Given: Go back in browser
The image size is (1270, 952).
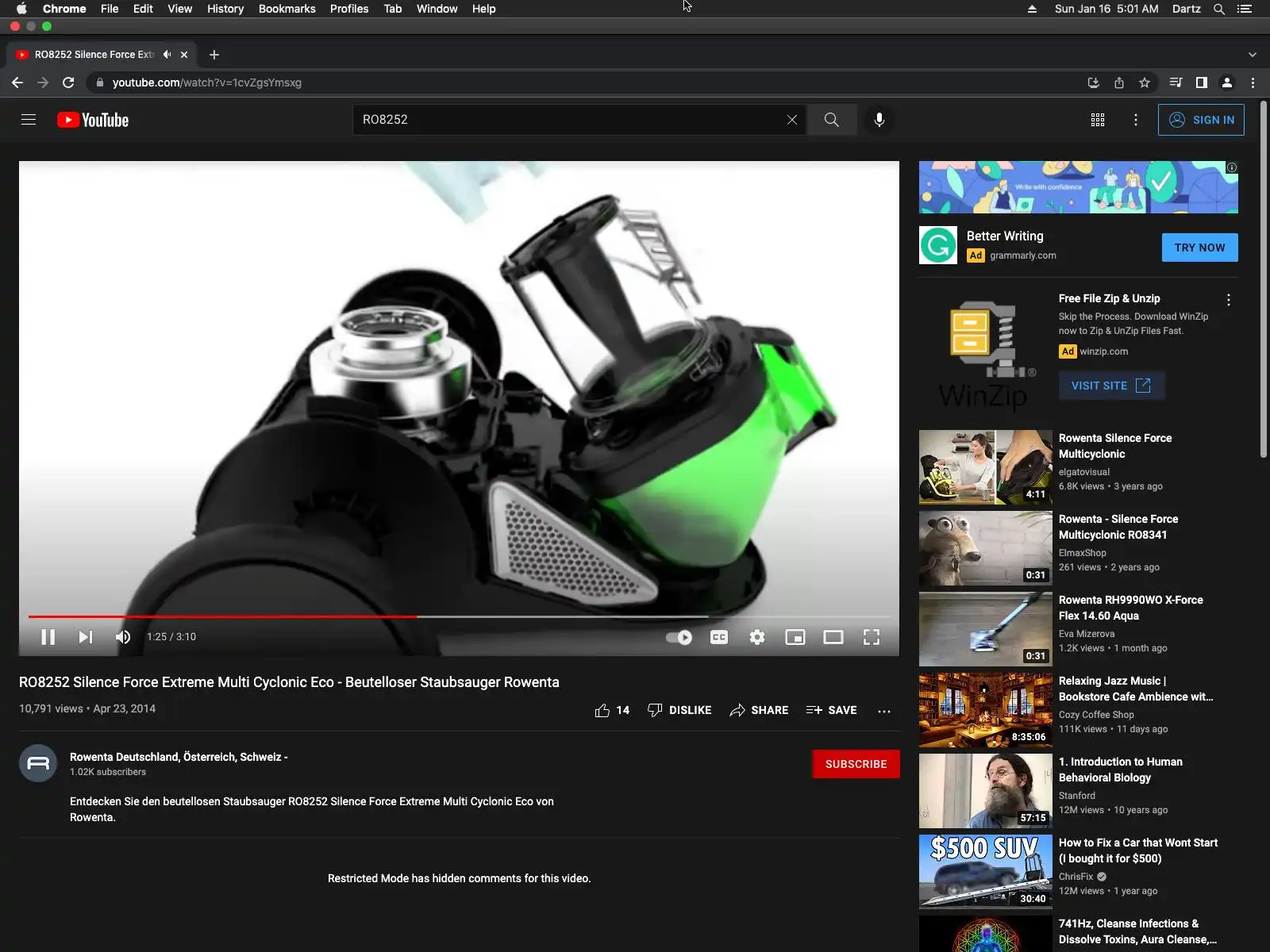Looking at the screenshot, I should coord(17,83).
